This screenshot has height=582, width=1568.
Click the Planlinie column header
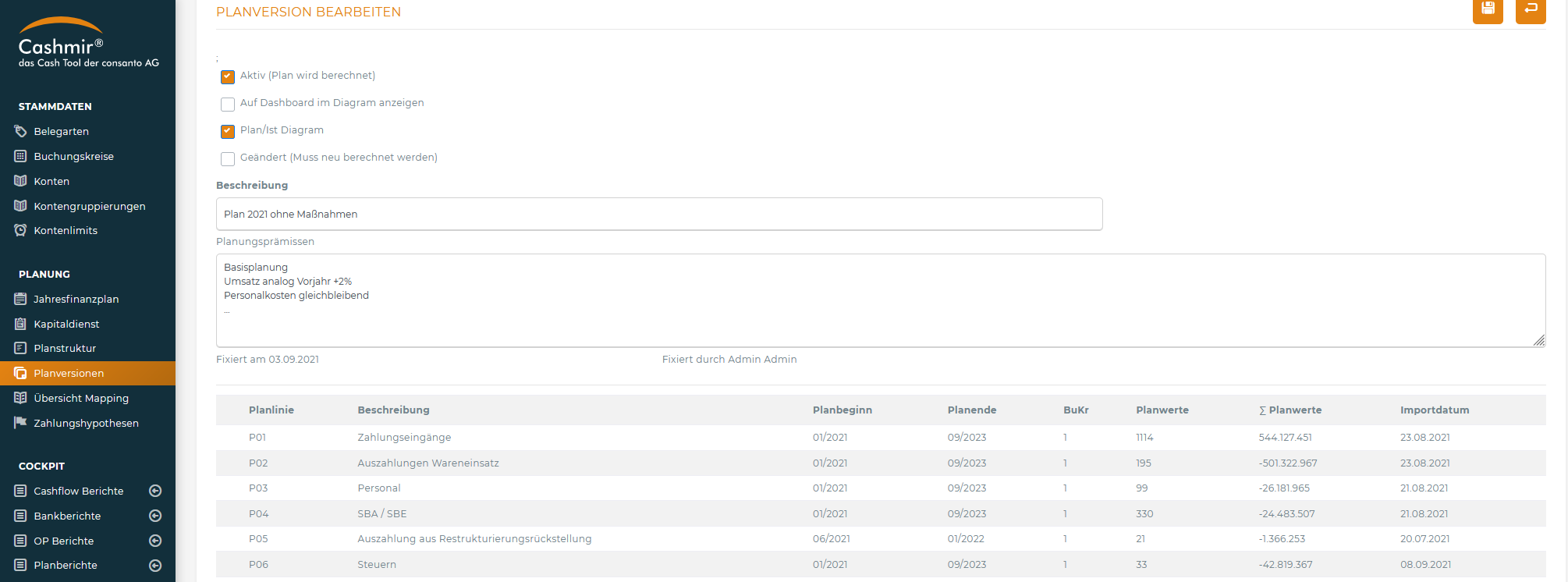click(271, 410)
